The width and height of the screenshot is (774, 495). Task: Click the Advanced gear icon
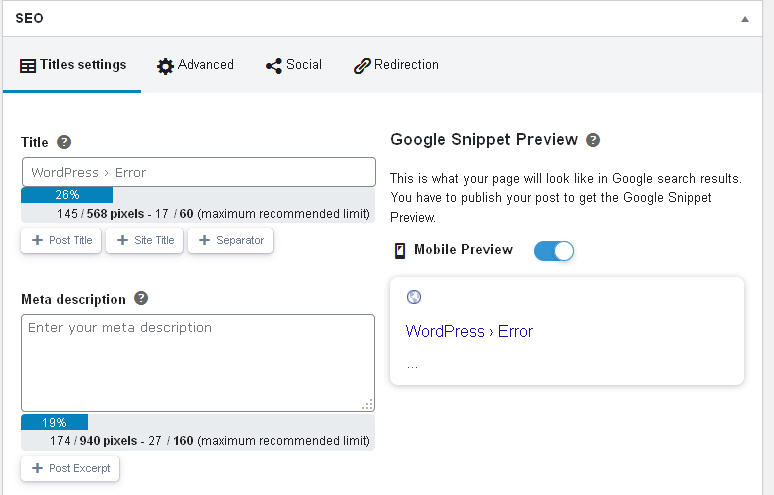[x=165, y=66]
